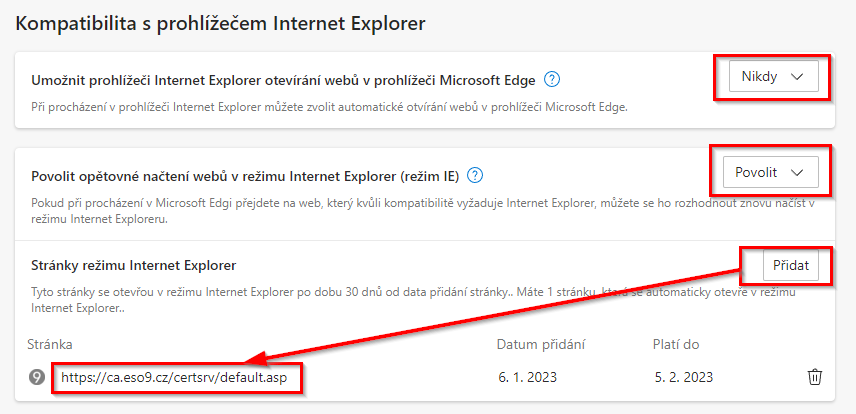
Task: Click the "Platí do" column header
Action: [x=676, y=345]
